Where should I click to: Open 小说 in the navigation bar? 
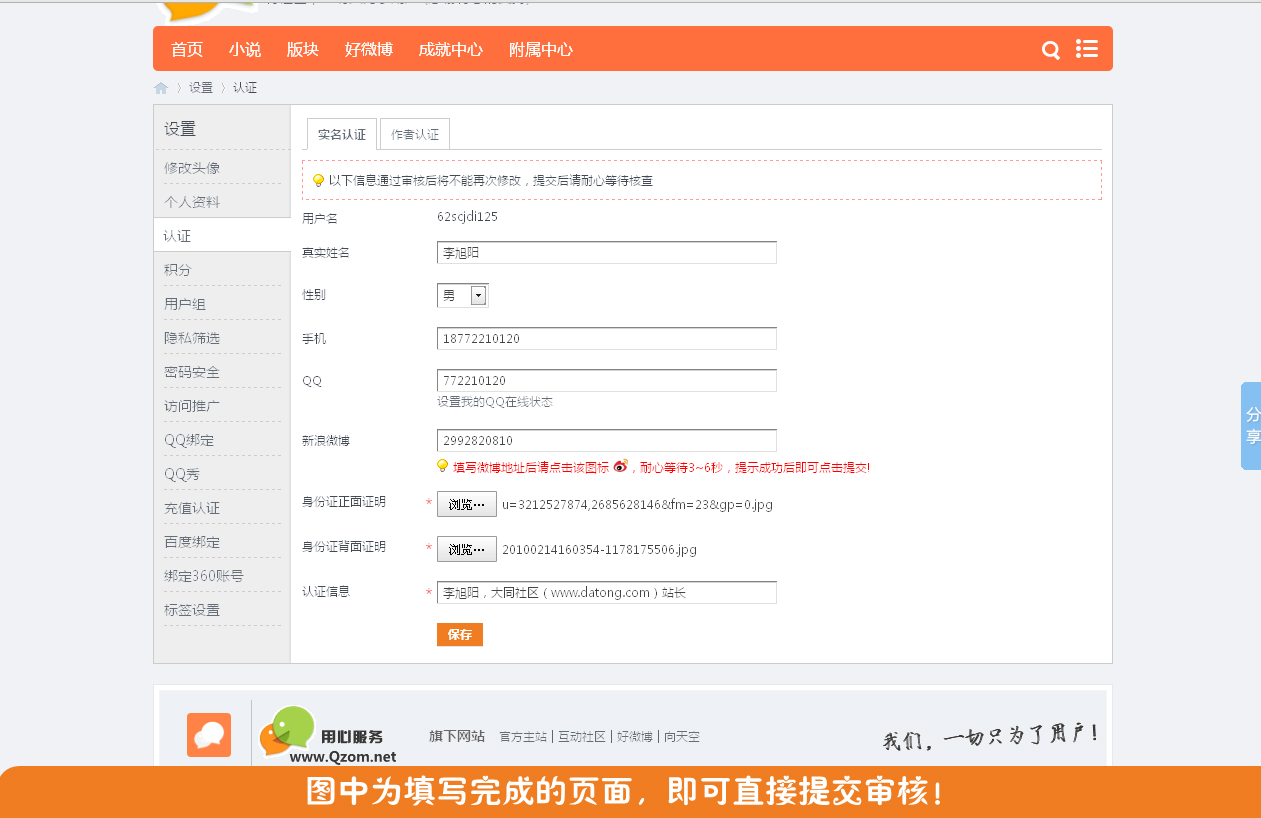244,49
